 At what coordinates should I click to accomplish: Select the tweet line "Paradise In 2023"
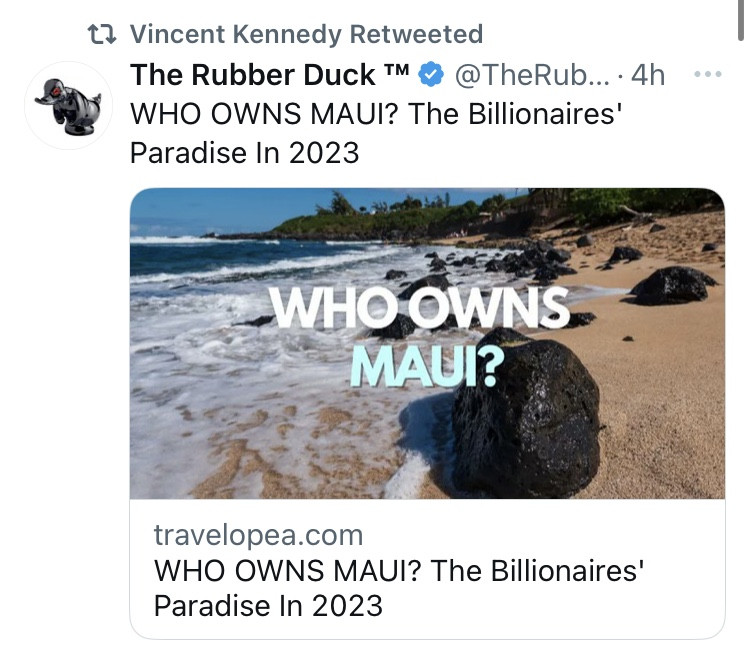point(244,152)
